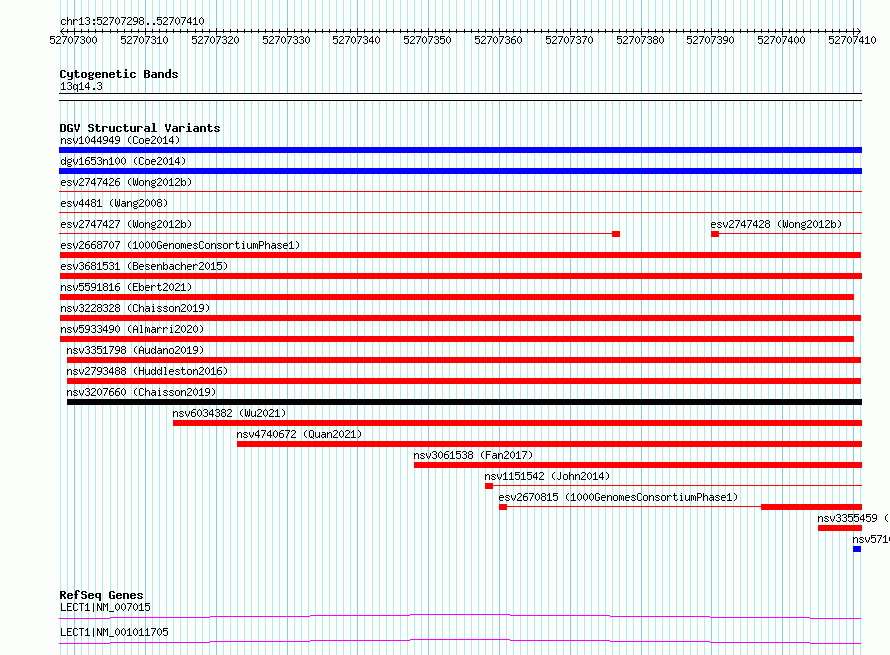Screen dimensions: 890x655
Task: Click the black nsv3207660 (Chaisson2019) bar
Action: click(464, 402)
